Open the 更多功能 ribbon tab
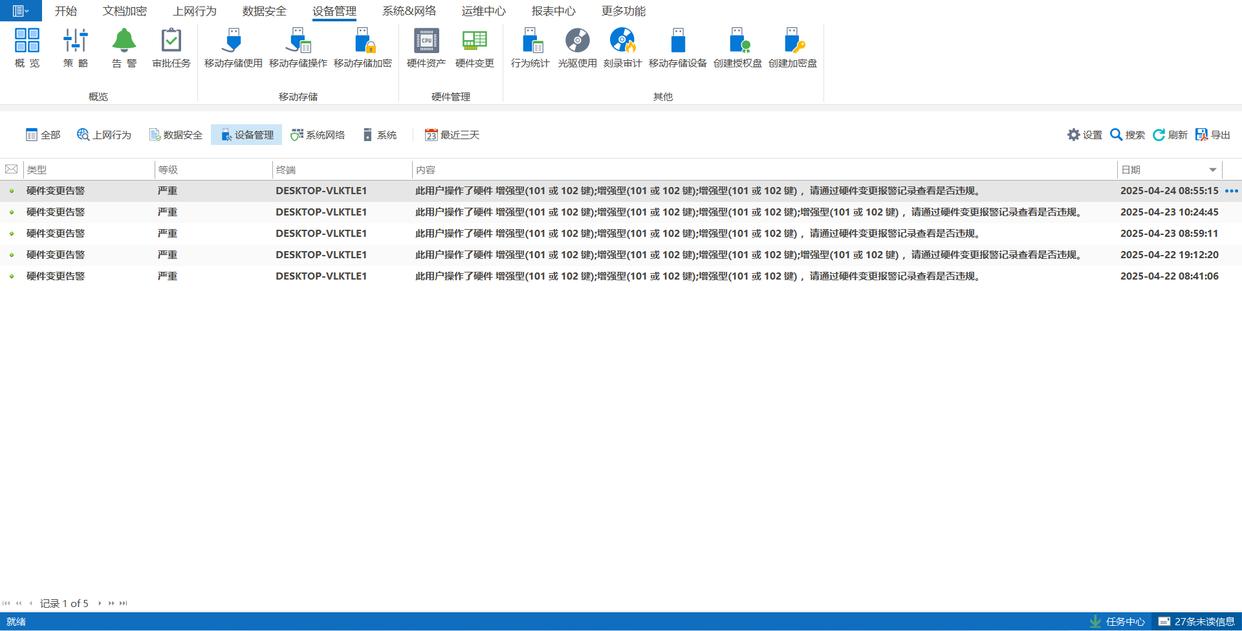Screen dimensions: 1242x631 [x=624, y=11]
